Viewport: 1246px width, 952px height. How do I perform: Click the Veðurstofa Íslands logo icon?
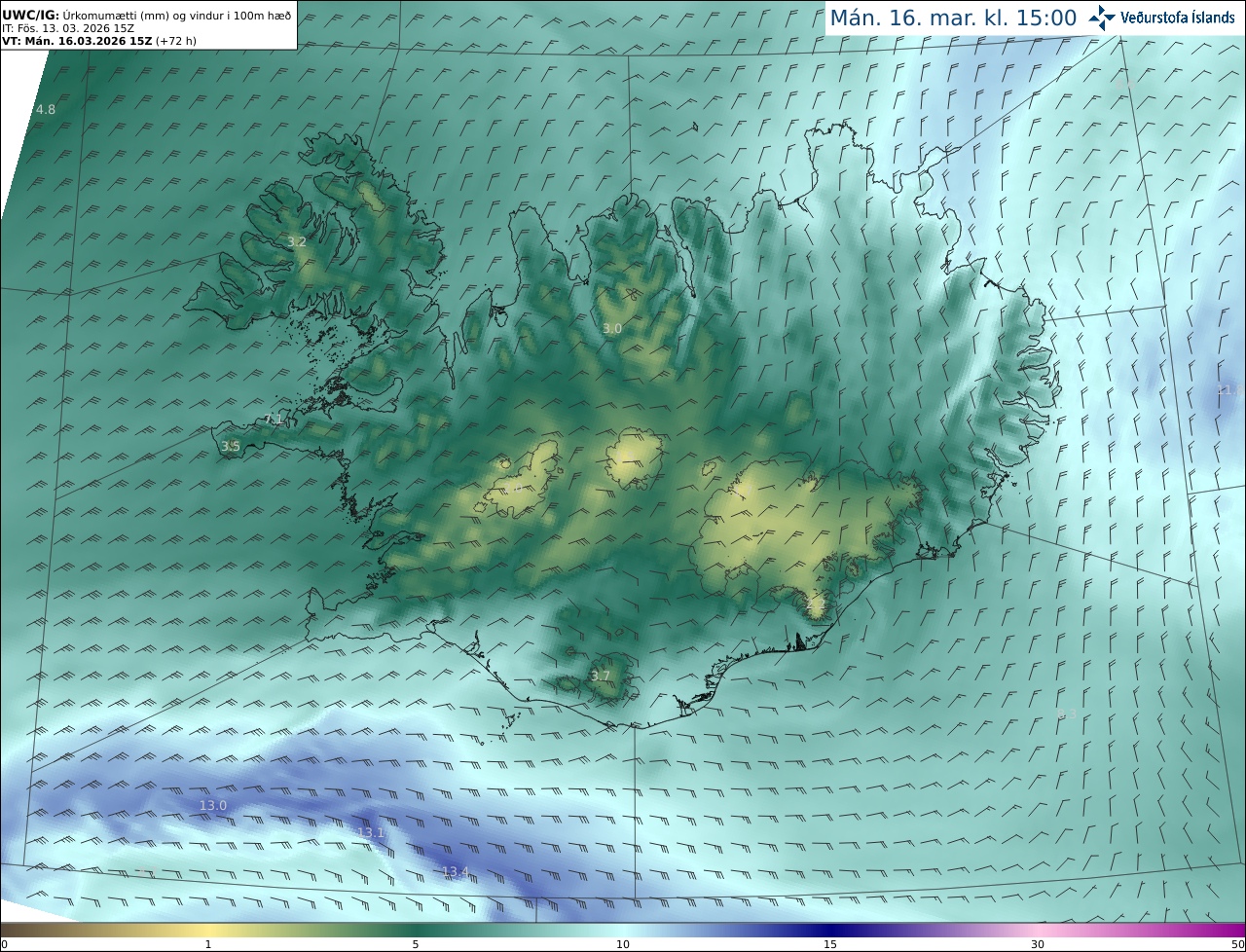click(1102, 18)
